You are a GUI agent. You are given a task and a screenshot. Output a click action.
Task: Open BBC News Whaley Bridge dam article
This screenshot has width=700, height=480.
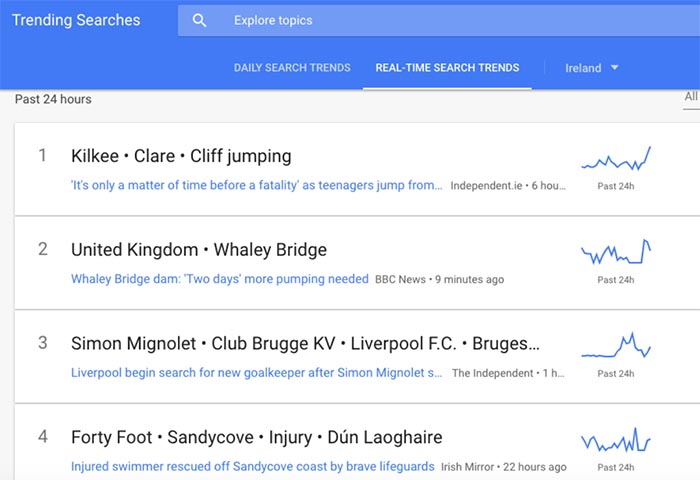[x=220, y=279]
